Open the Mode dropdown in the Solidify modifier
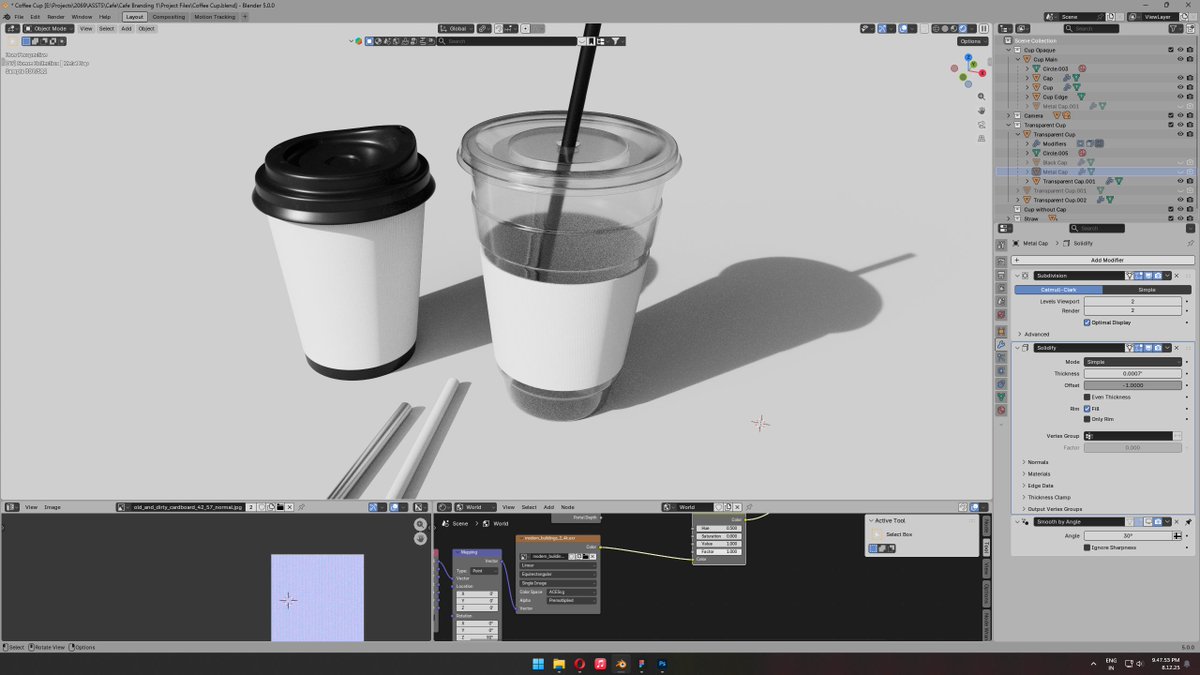The height and width of the screenshot is (675, 1200). click(x=1132, y=362)
